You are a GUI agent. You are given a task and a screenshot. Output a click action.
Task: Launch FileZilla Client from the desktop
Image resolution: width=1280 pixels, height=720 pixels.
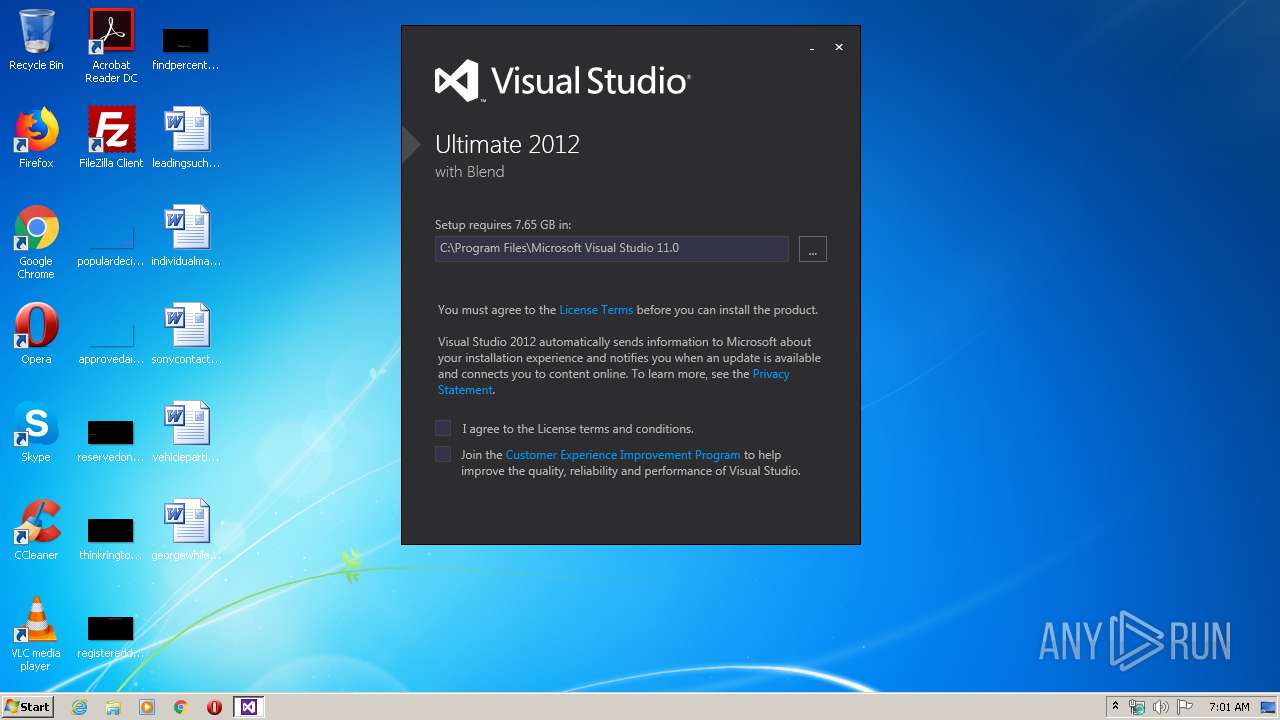click(111, 138)
